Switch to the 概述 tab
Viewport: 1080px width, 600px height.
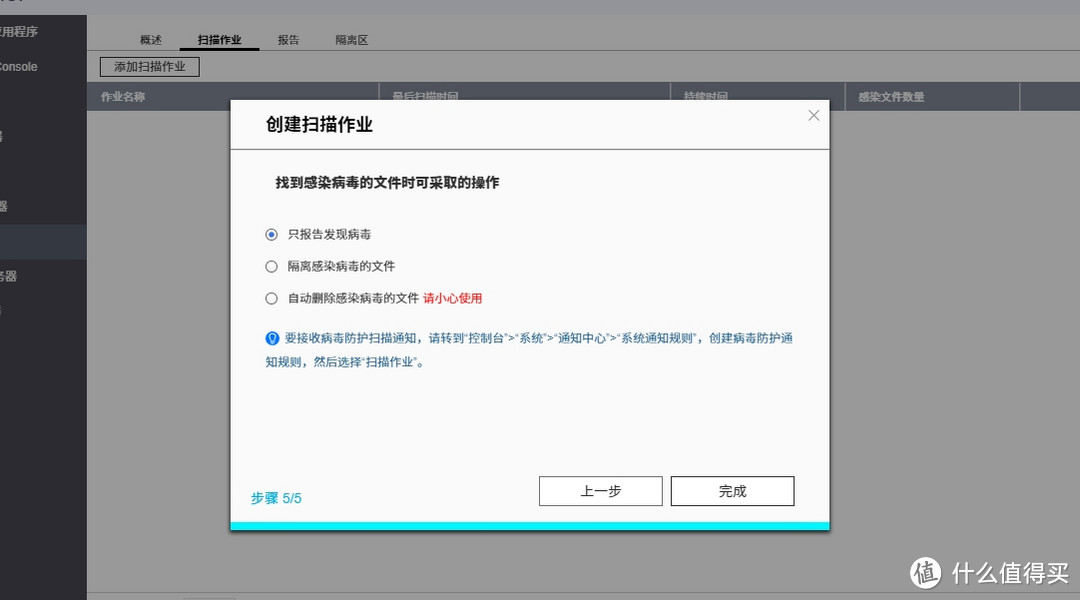(x=150, y=40)
